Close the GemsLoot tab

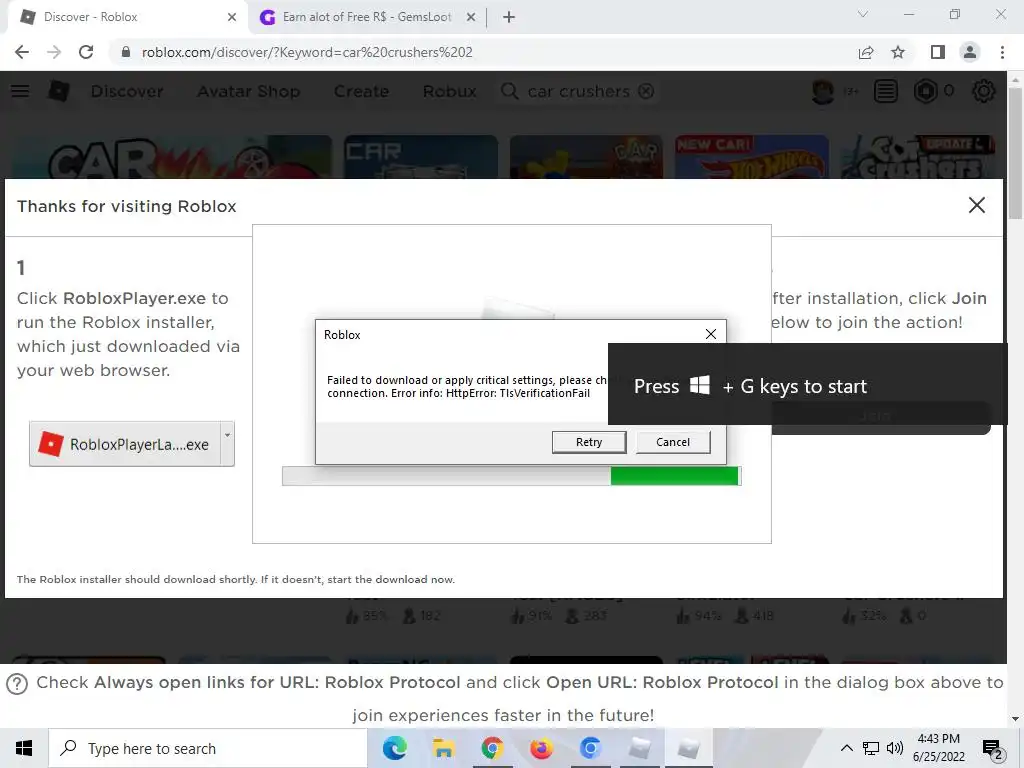pyautogui.click(x=470, y=18)
